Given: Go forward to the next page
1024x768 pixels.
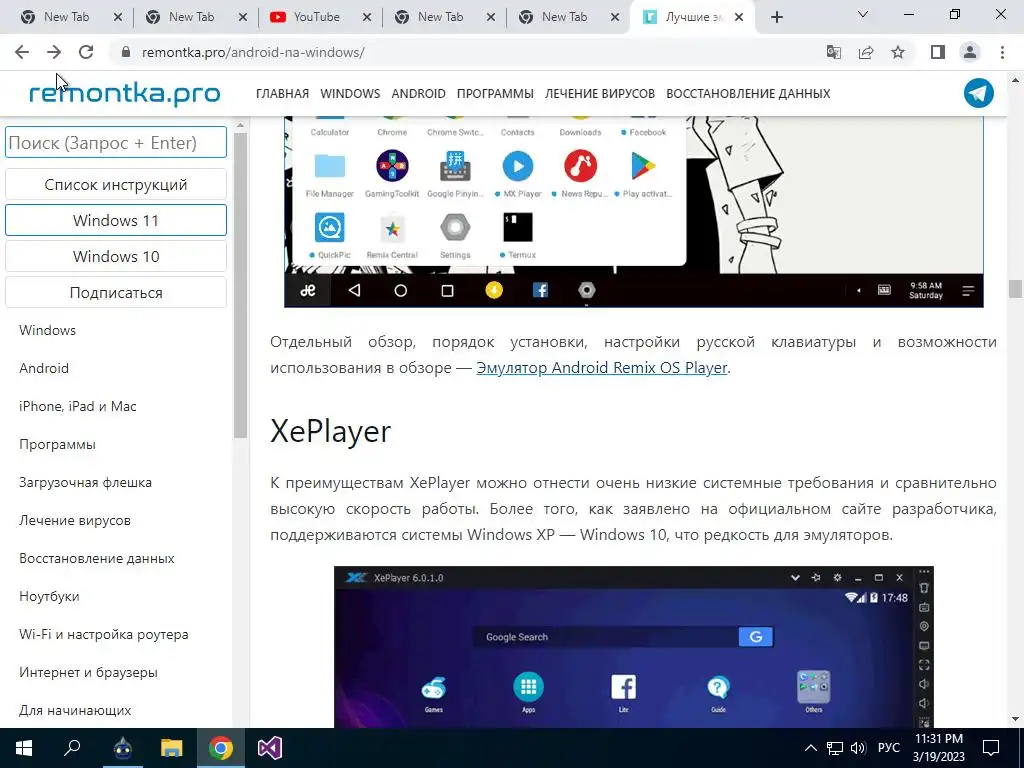Looking at the screenshot, I should [x=54, y=52].
